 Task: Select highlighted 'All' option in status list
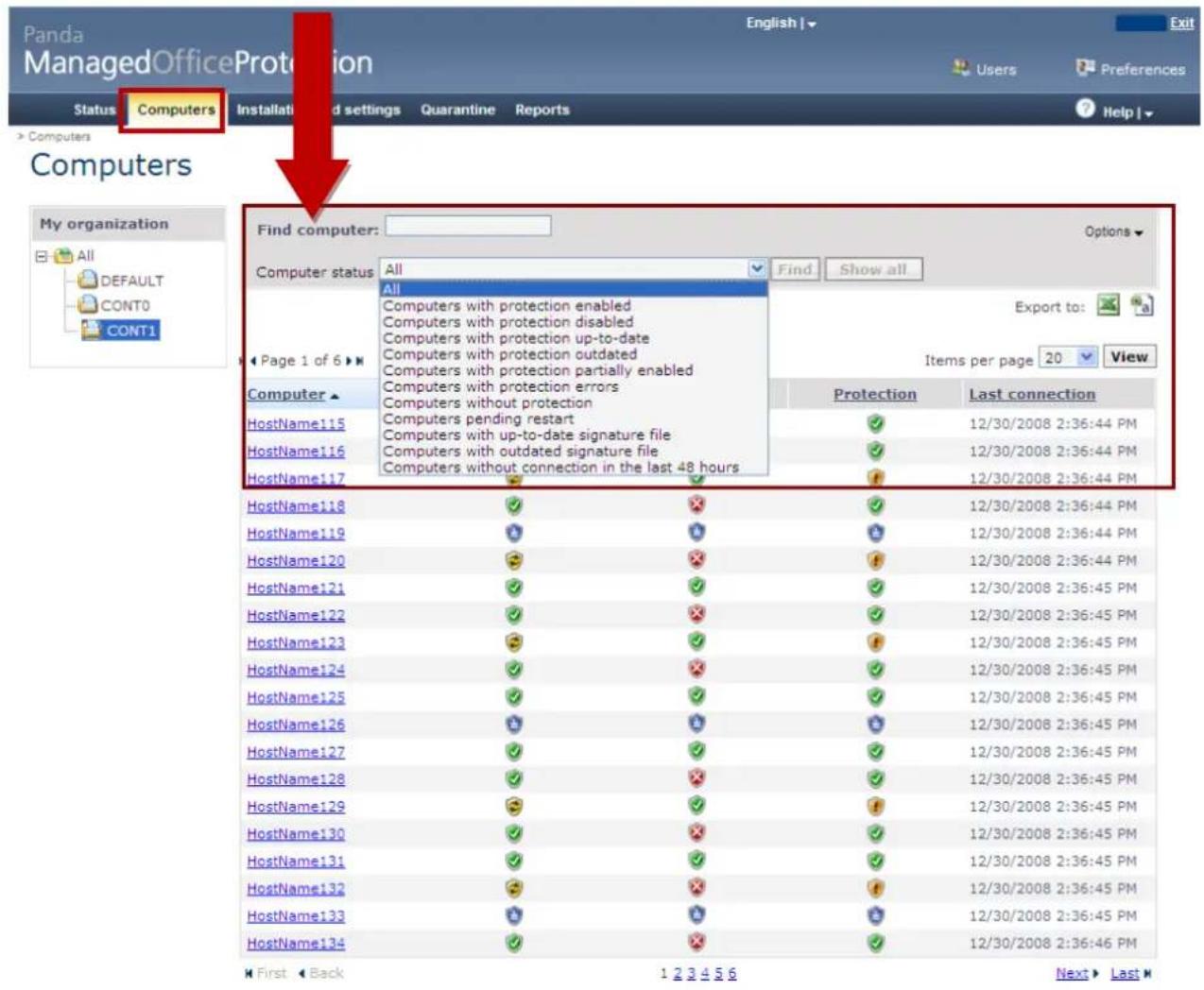click(574, 289)
